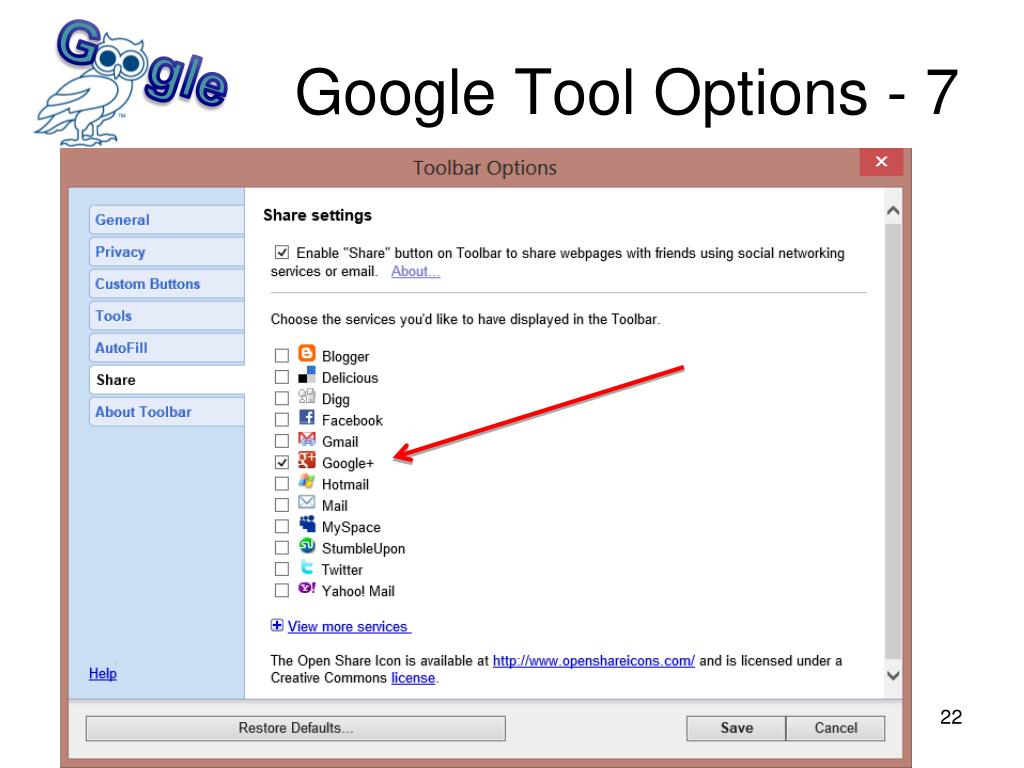Click the vertical scrollbar thumb
Image resolution: width=1024 pixels, height=768 pixels.
(893, 441)
